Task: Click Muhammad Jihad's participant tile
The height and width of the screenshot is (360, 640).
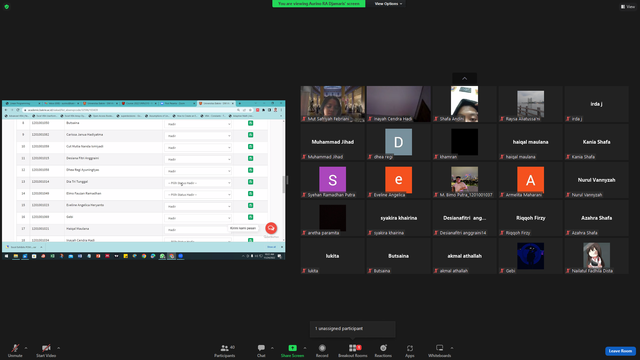Action: point(333,142)
